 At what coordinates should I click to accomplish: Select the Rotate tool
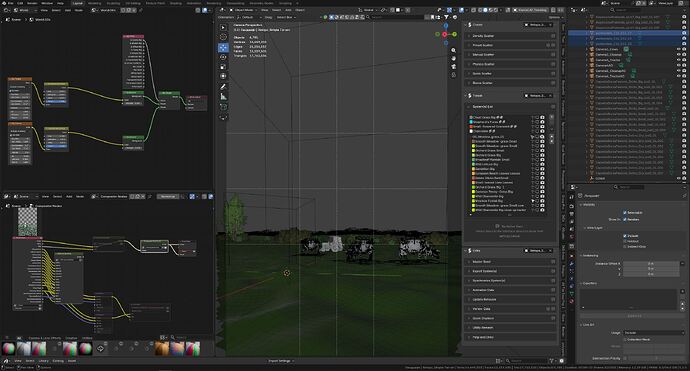coord(223,57)
